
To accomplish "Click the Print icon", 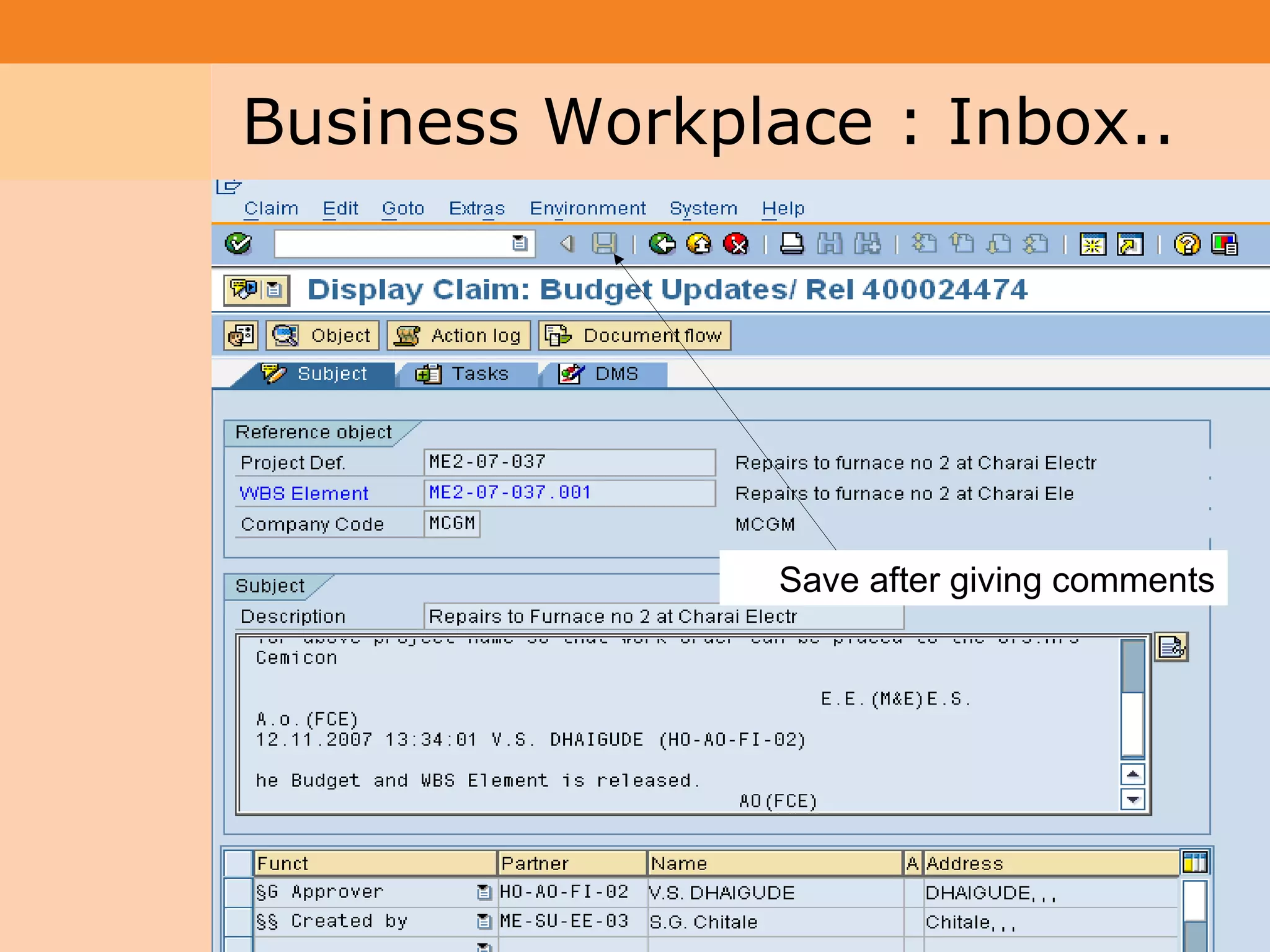I will point(792,244).
